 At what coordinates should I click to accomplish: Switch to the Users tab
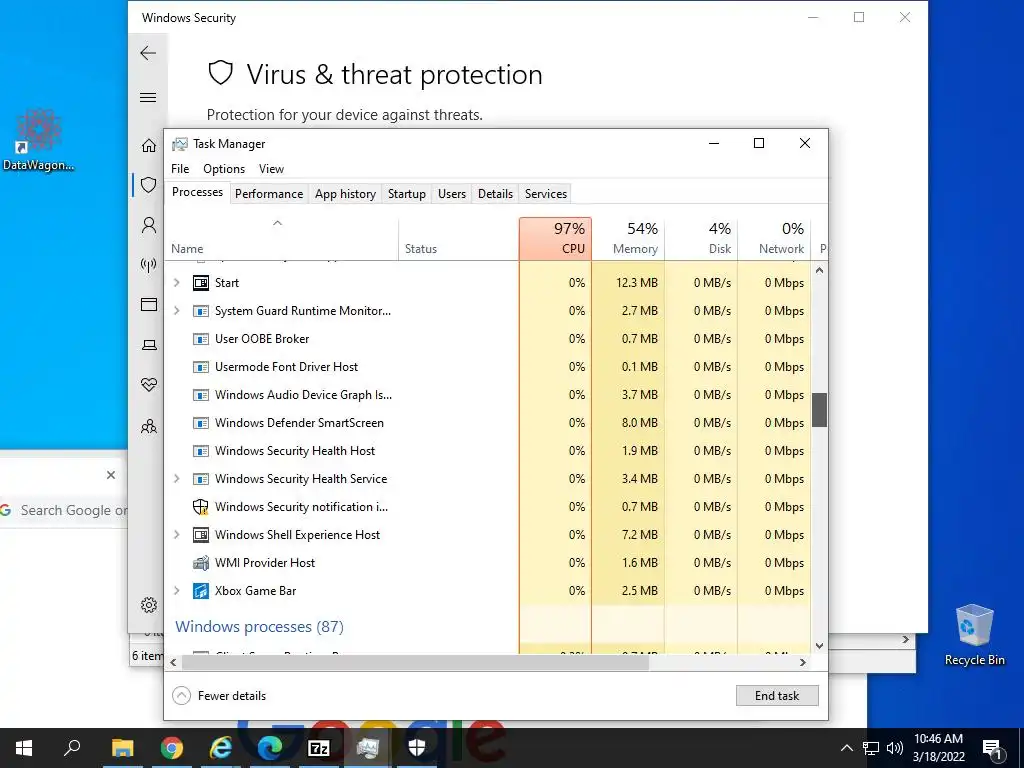tap(452, 194)
